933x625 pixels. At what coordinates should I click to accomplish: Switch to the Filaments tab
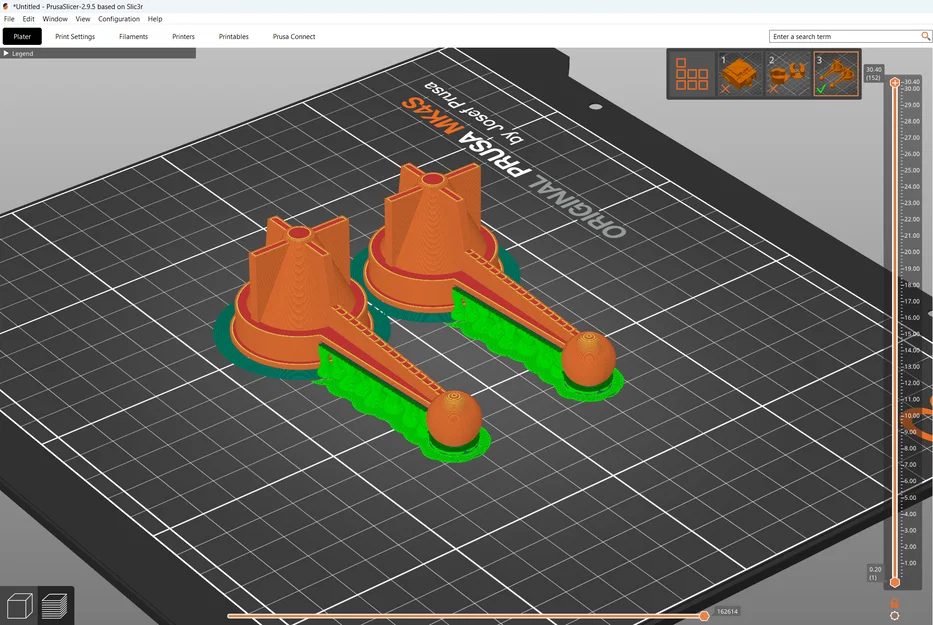pyautogui.click(x=133, y=36)
